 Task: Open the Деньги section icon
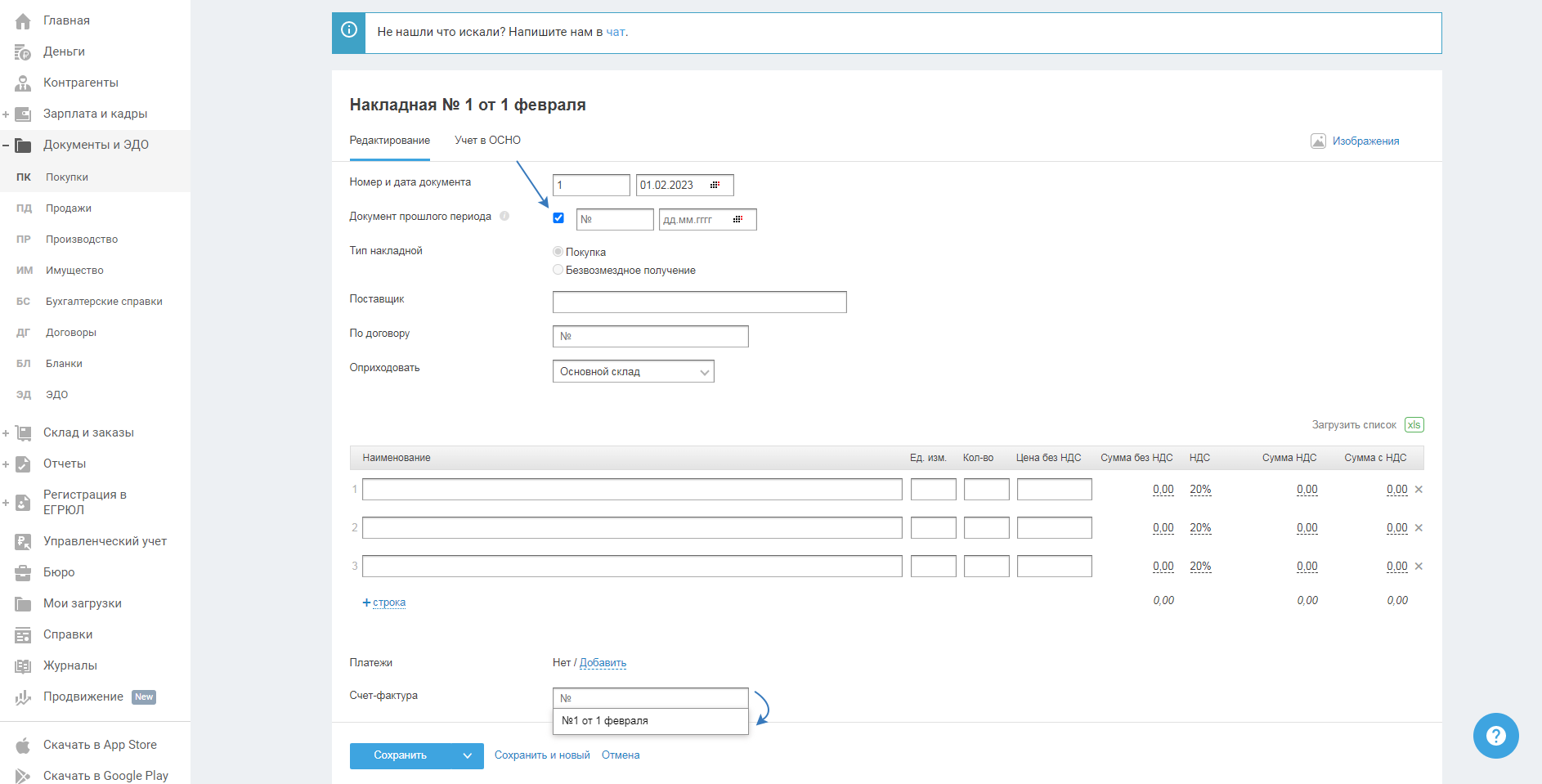pos(23,52)
